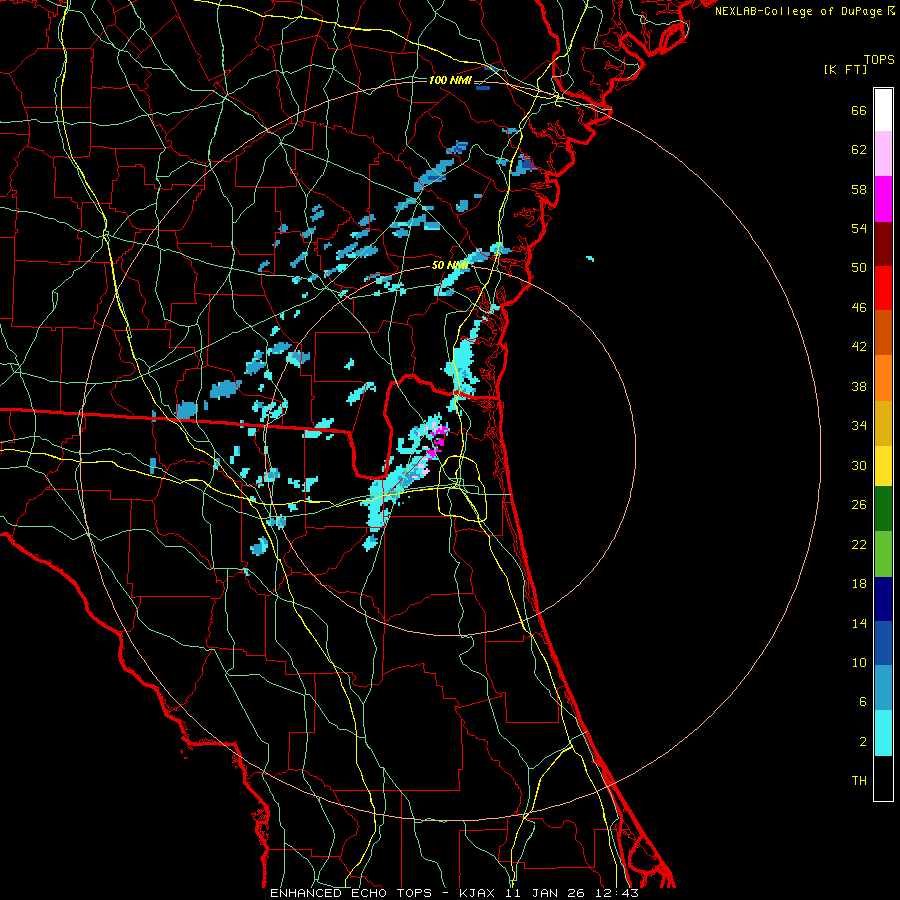Click the bright red 46-50 kft swatch
The image size is (900, 900).
click(883, 288)
